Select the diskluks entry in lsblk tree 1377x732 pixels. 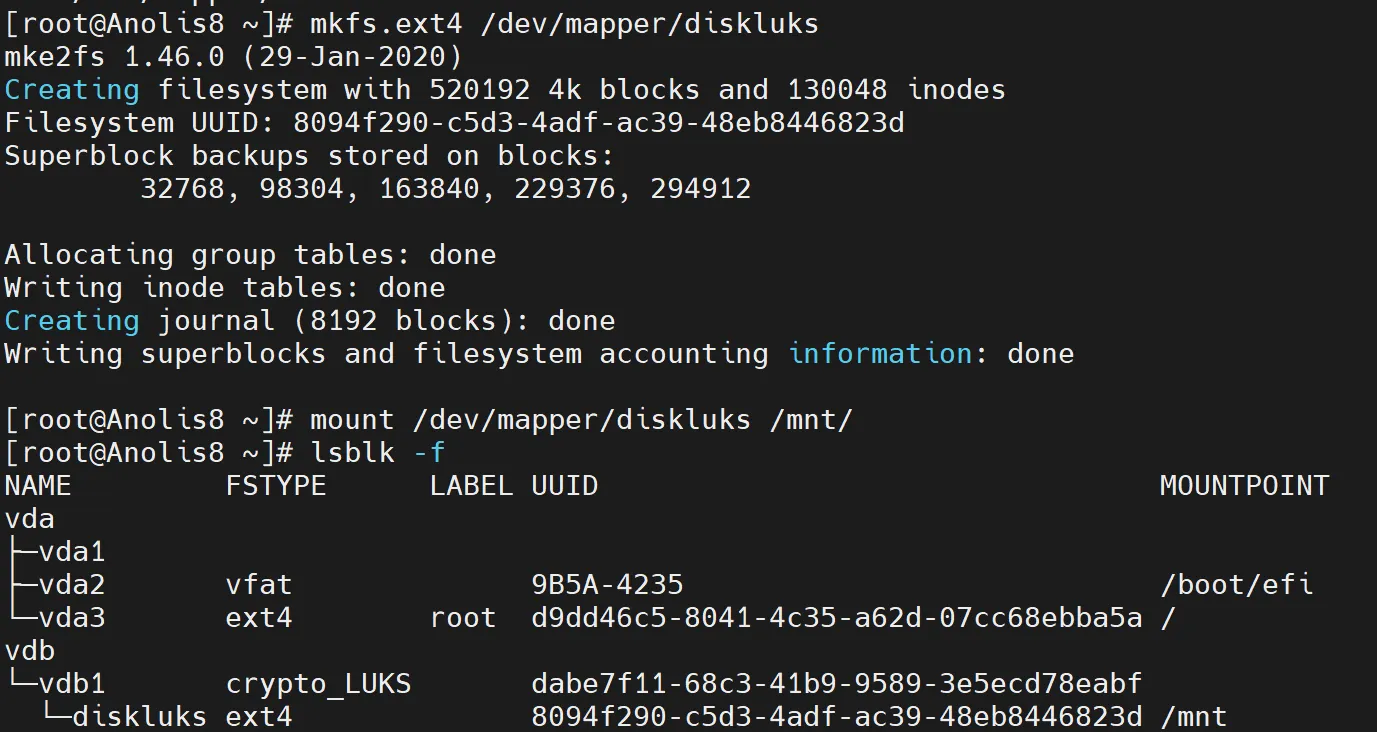[140, 717]
